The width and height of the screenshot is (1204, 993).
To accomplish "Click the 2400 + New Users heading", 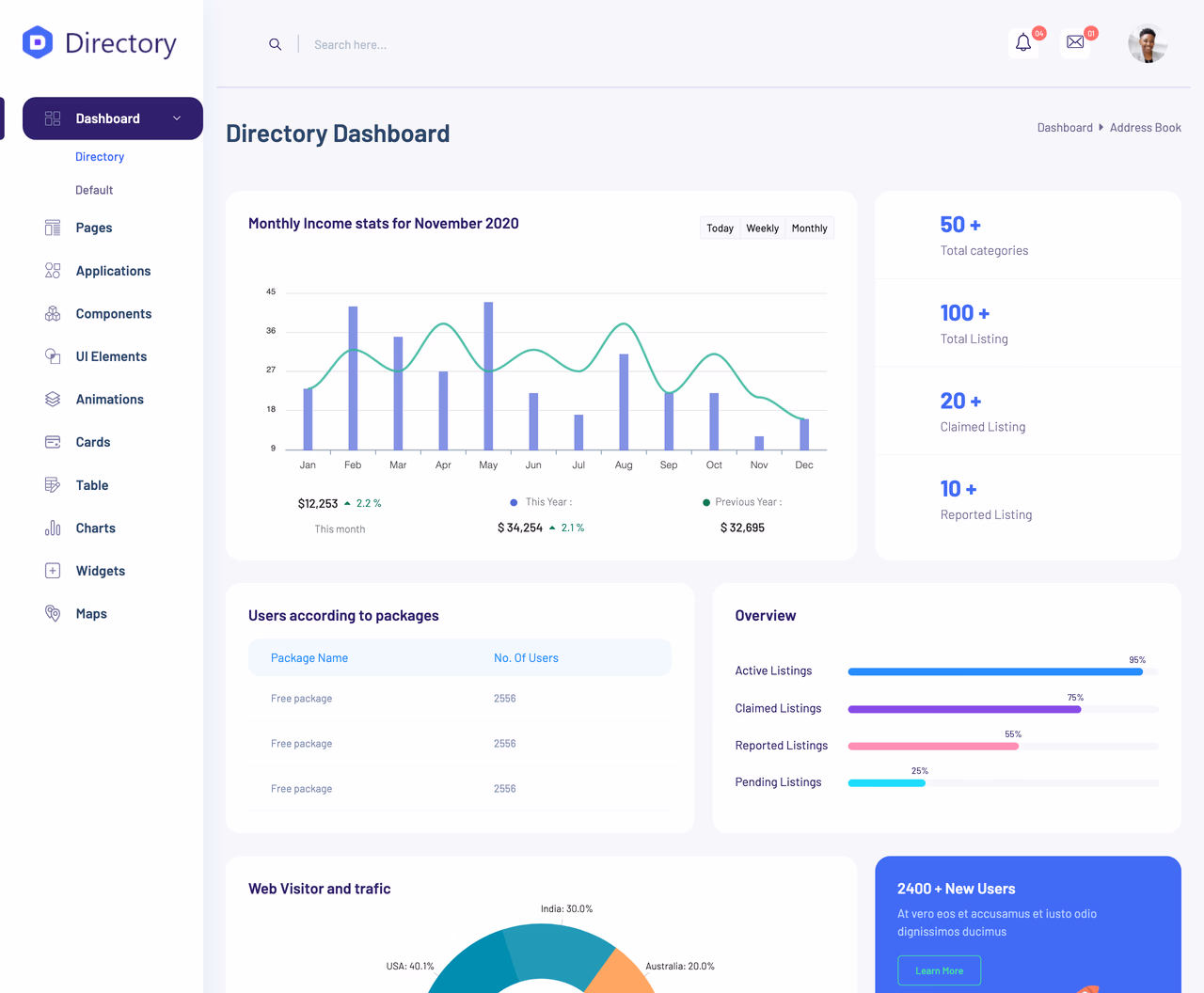I will (x=956, y=889).
